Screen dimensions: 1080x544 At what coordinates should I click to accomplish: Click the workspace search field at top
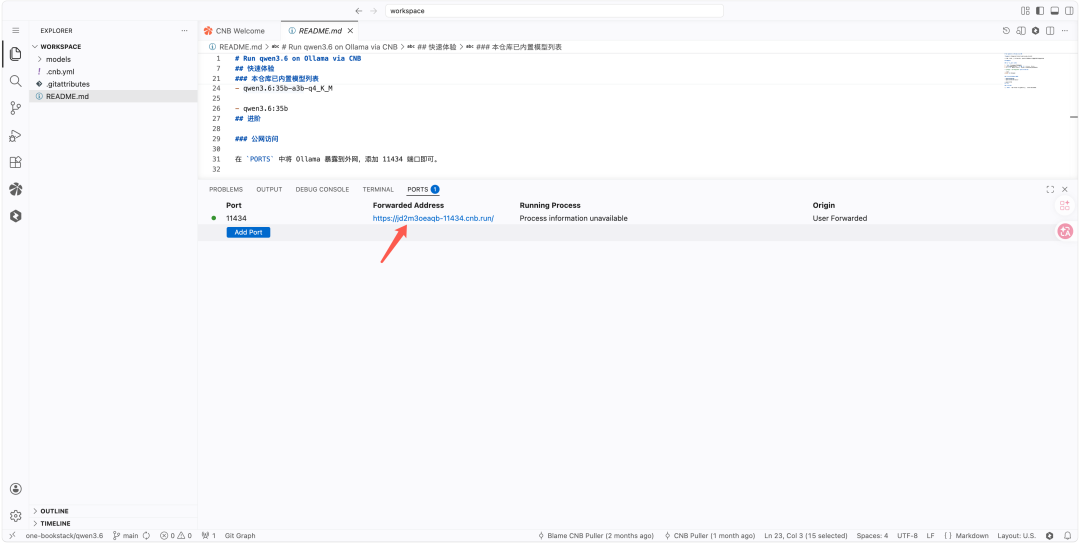tap(554, 11)
